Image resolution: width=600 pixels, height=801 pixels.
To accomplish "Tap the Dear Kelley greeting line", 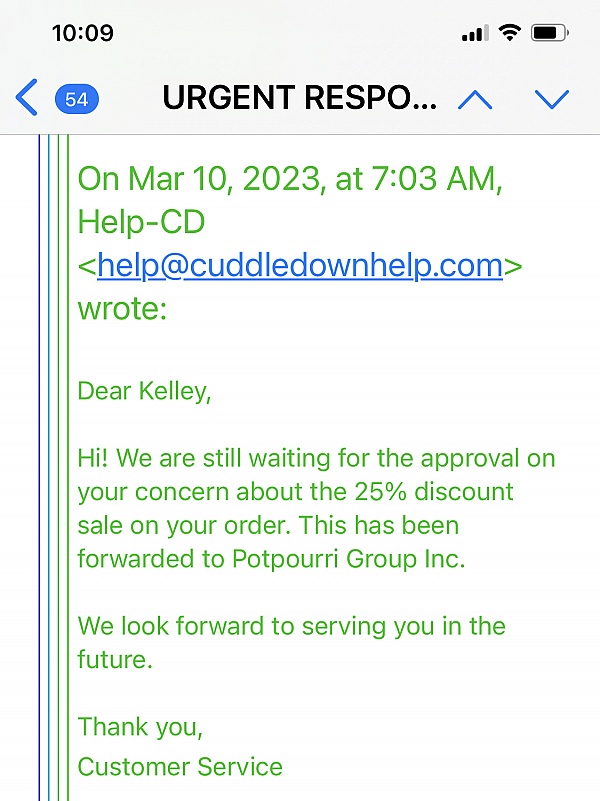I will coord(144,392).
